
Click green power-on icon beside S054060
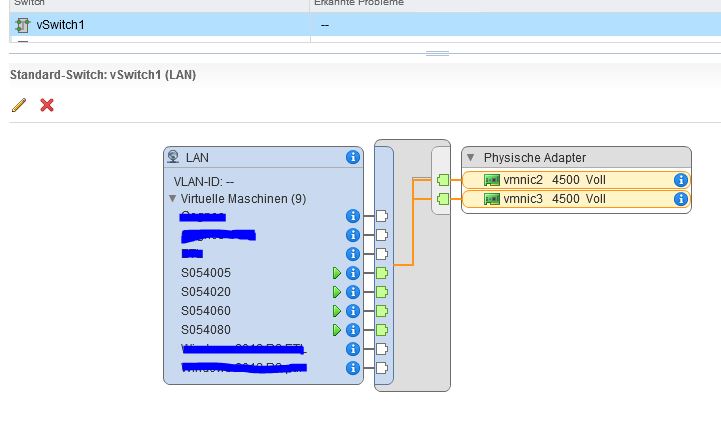click(x=337, y=311)
